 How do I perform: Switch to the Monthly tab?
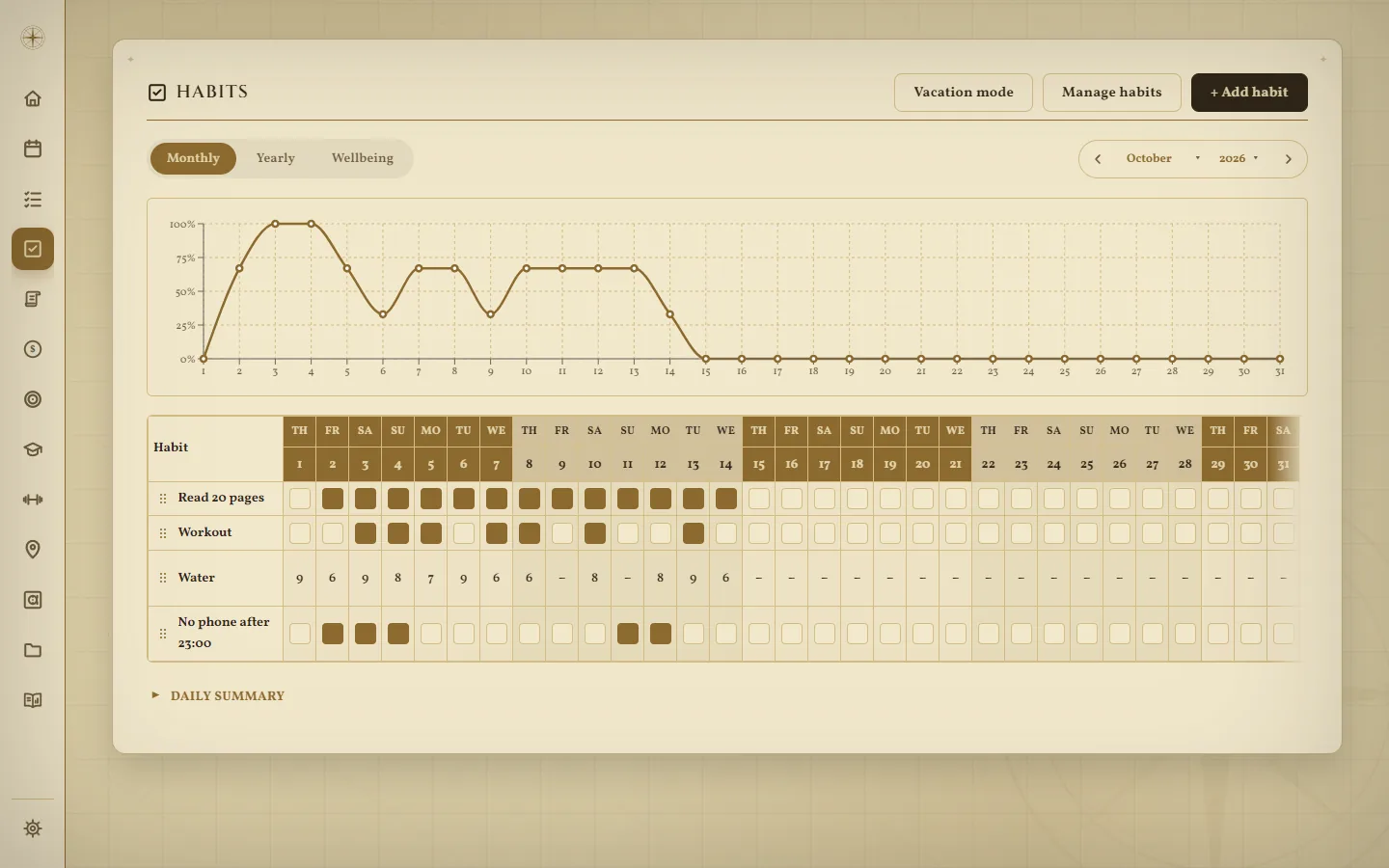tap(193, 158)
